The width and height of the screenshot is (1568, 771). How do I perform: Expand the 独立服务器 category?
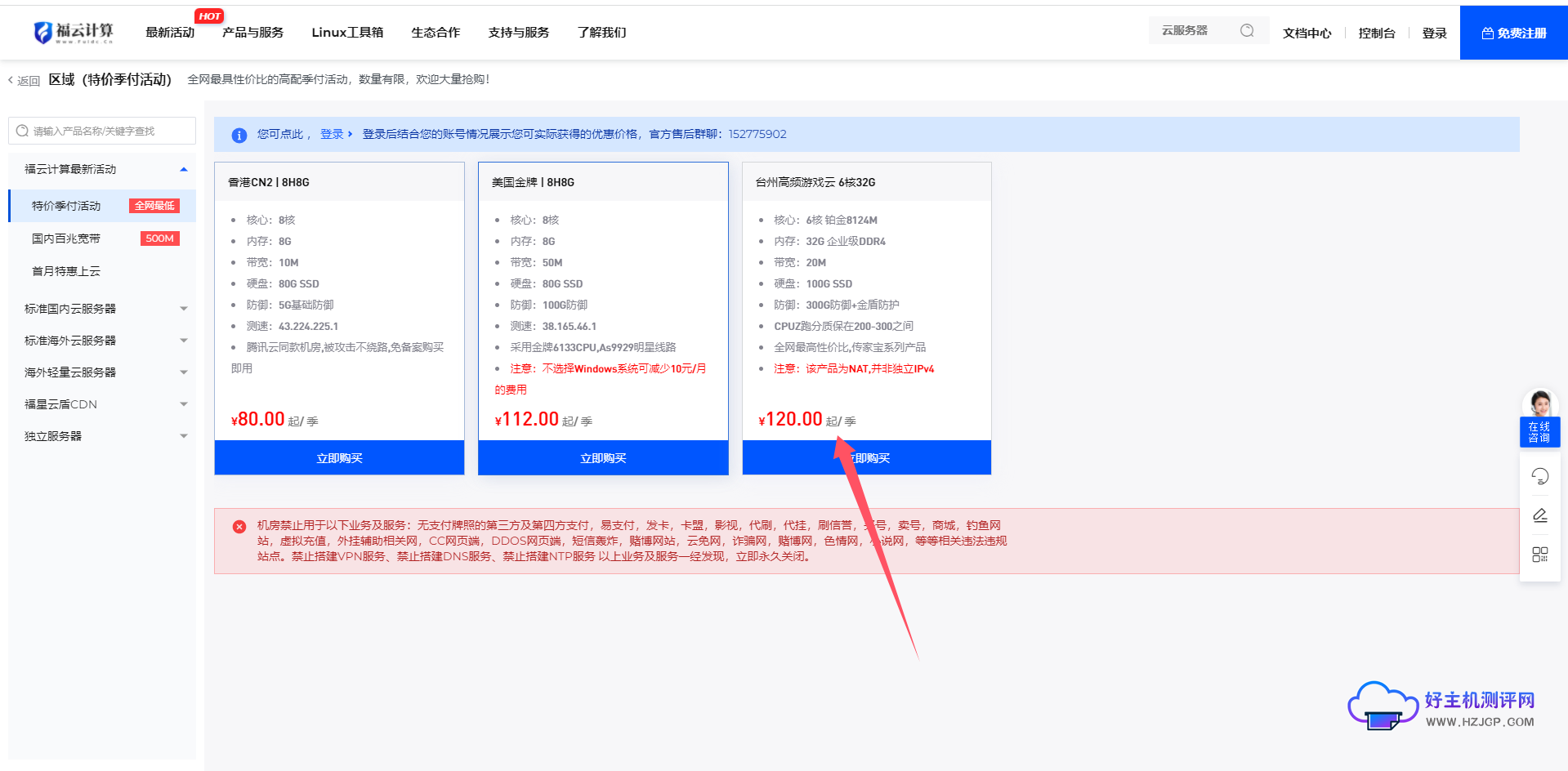[x=183, y=435]
